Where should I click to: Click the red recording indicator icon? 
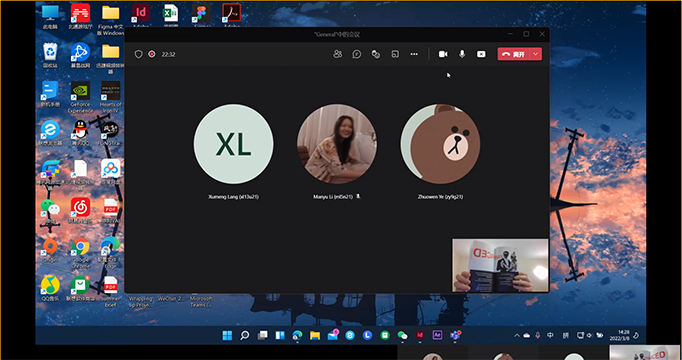[x=152, y=54]
